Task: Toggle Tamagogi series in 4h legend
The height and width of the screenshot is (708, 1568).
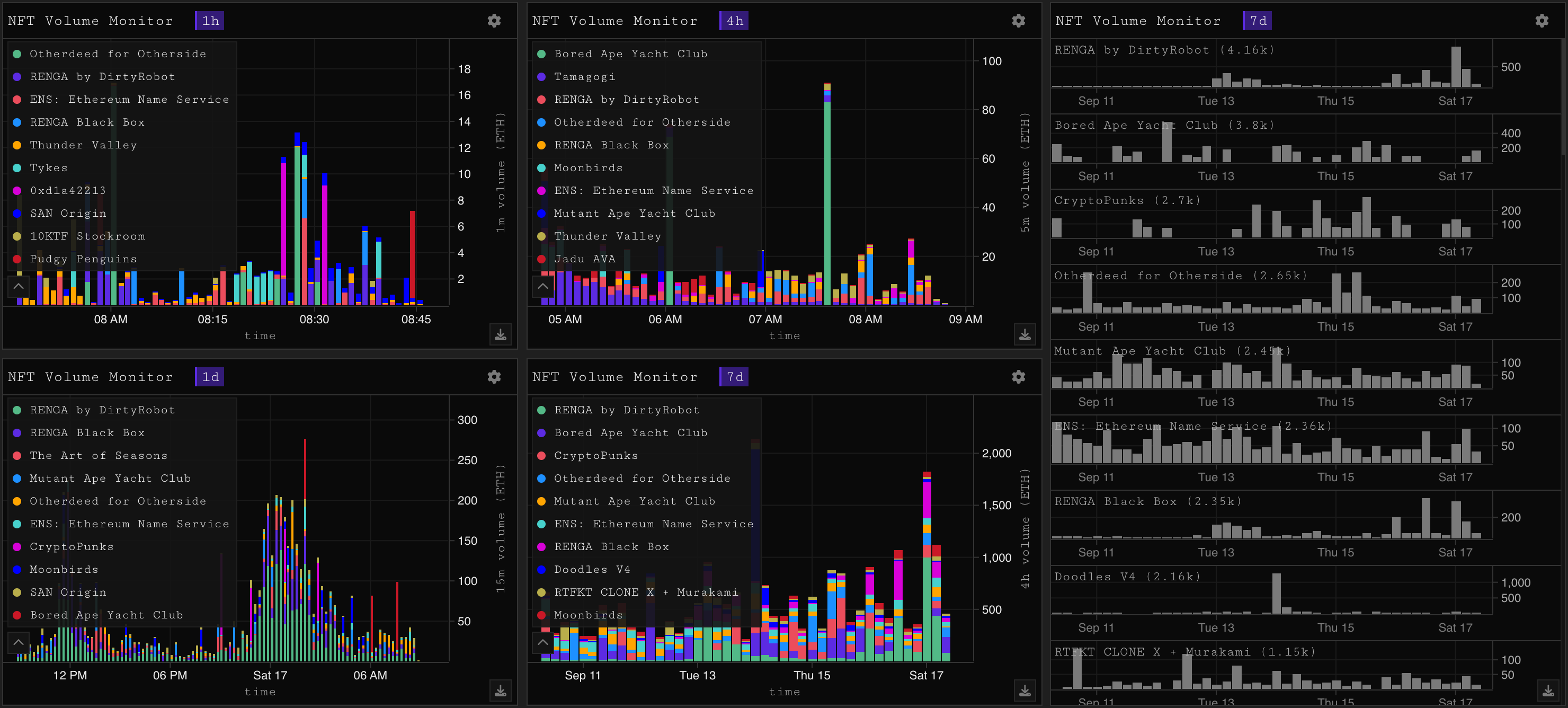Action: click(584, 77)
